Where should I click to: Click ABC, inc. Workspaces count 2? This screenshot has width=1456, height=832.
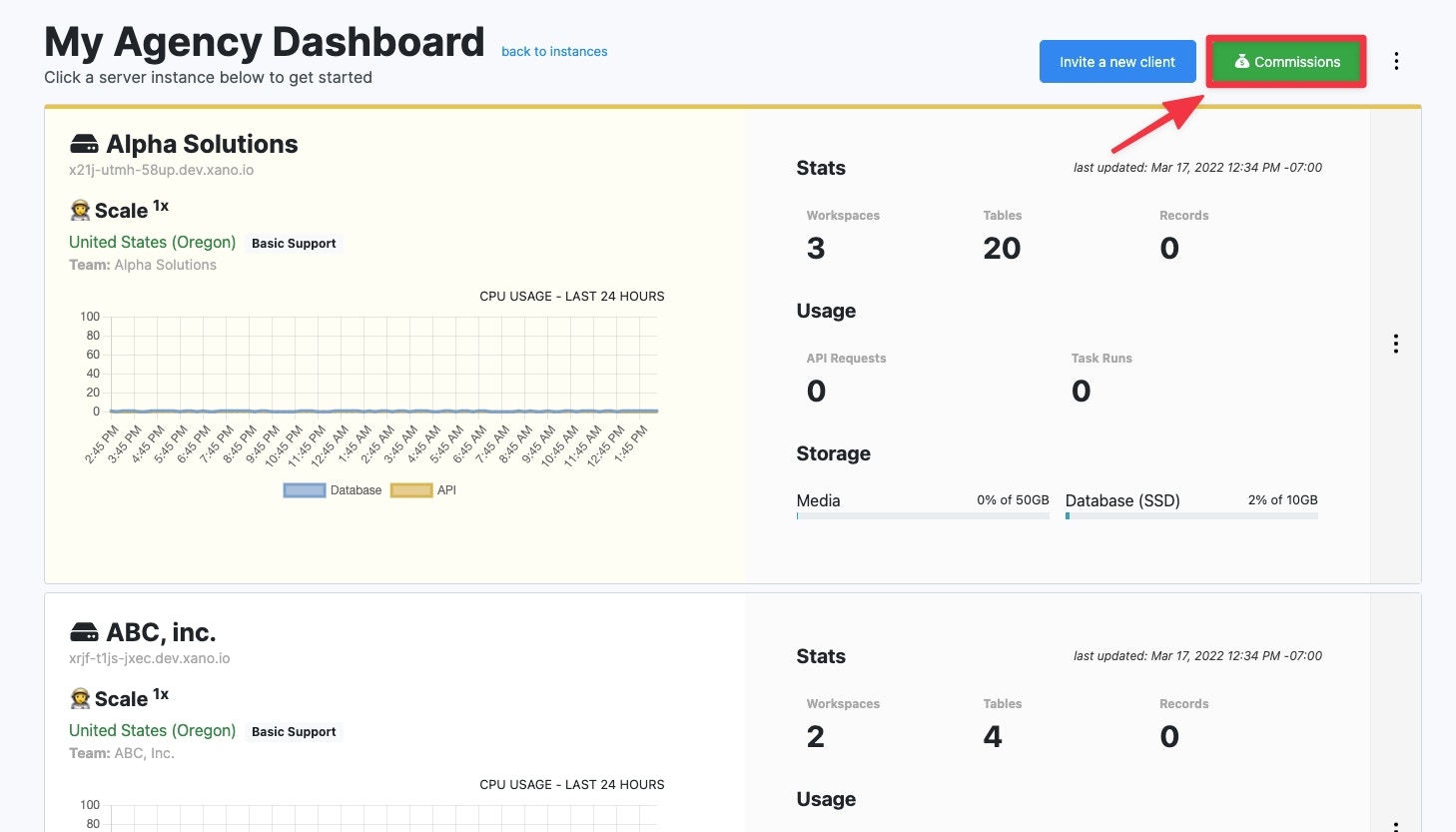pyautogui.click(x=816, y=737)
